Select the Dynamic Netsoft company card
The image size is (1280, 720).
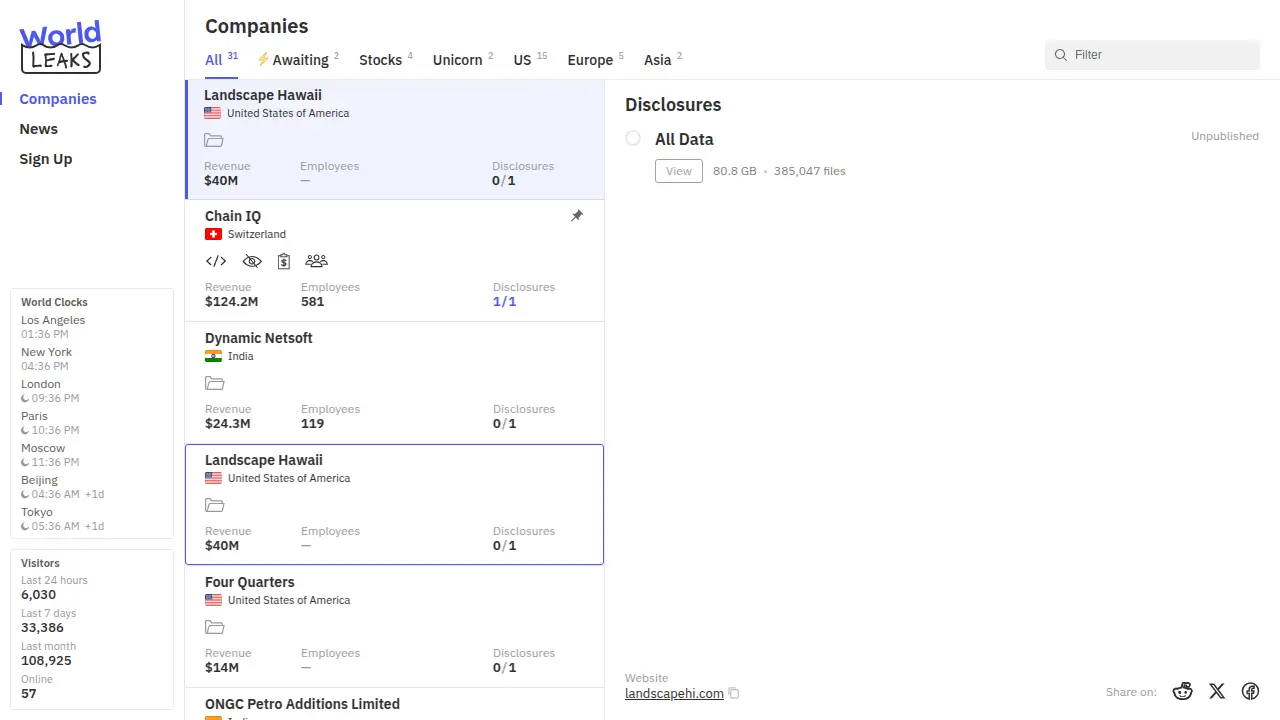coord(394,382)
